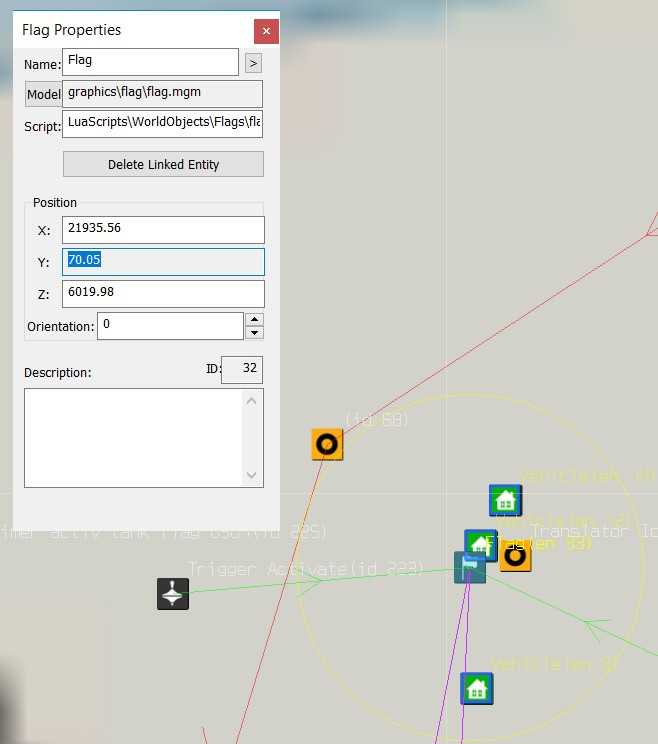Increase Orientation with the up spinner
The image size is (658, 744).
pos(254,319)
